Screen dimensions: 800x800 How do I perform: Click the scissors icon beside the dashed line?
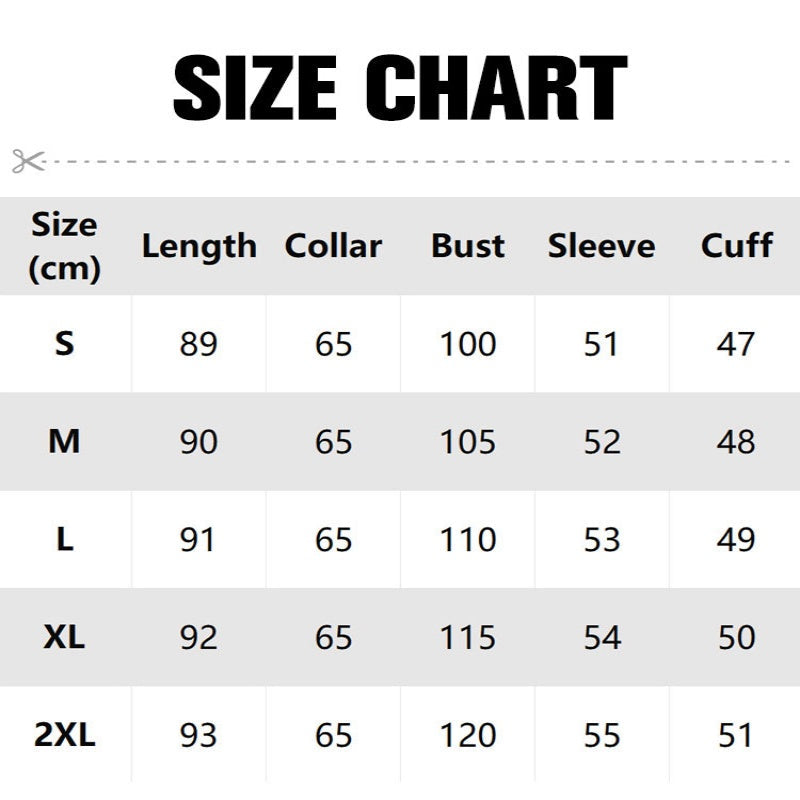tap(28, 160)
